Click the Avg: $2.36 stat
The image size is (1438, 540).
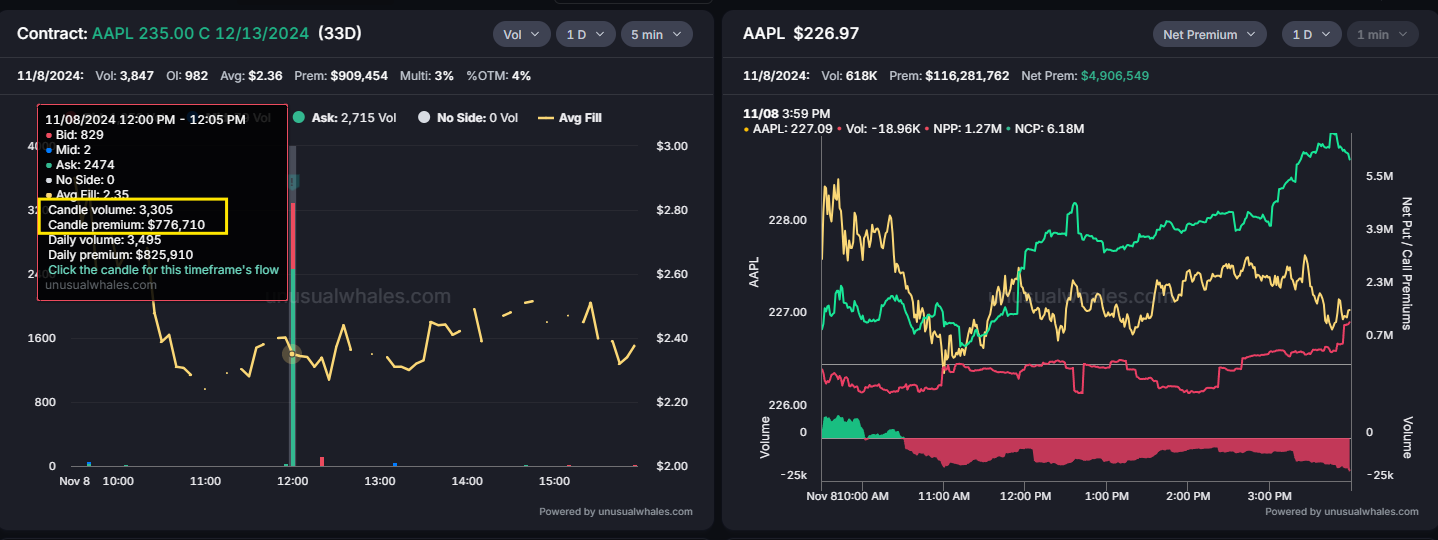point(251,75)
